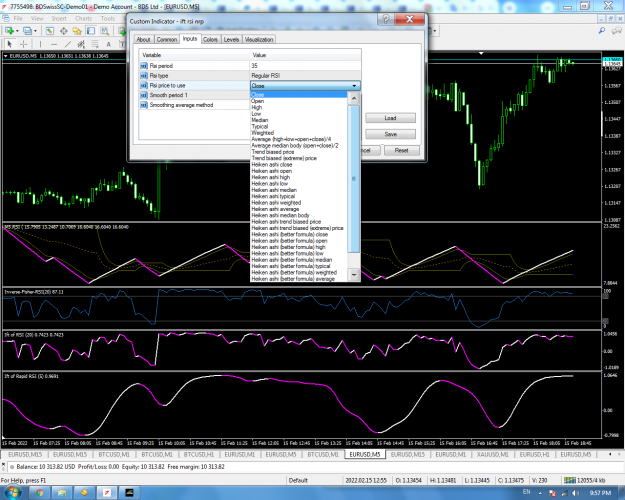625x500 pixels.
Task: Collapse the Rsi price to use combo box
Action: point(354,86)
